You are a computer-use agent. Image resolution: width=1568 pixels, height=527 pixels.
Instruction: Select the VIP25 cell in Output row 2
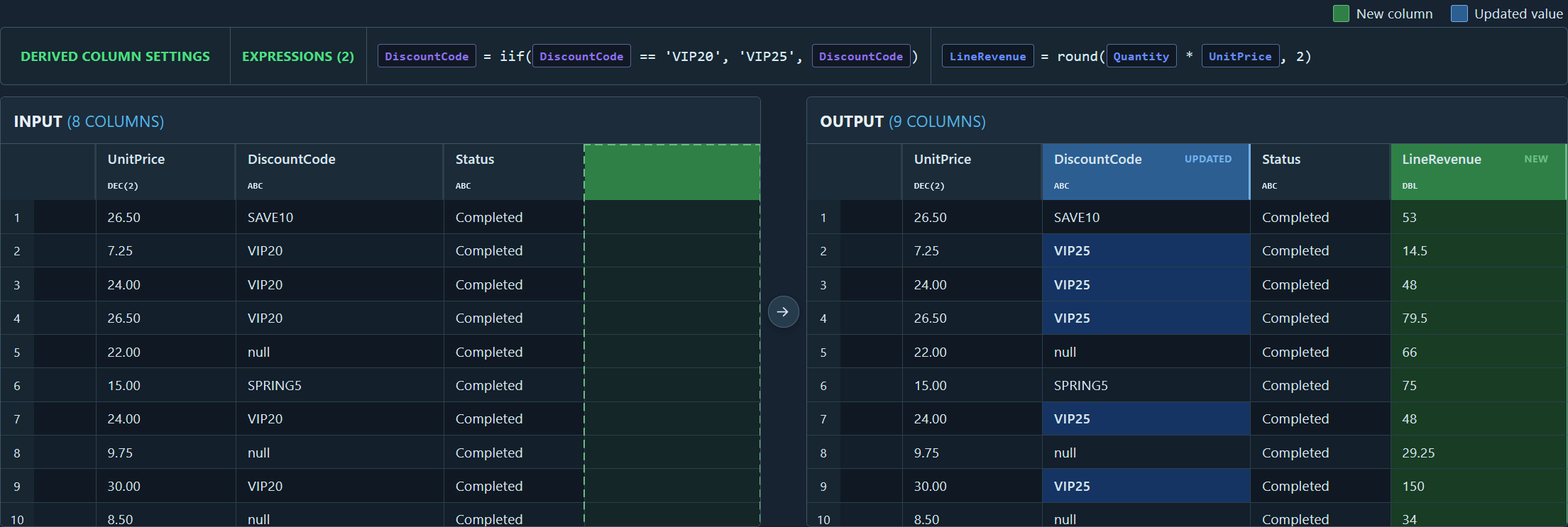1146,250
